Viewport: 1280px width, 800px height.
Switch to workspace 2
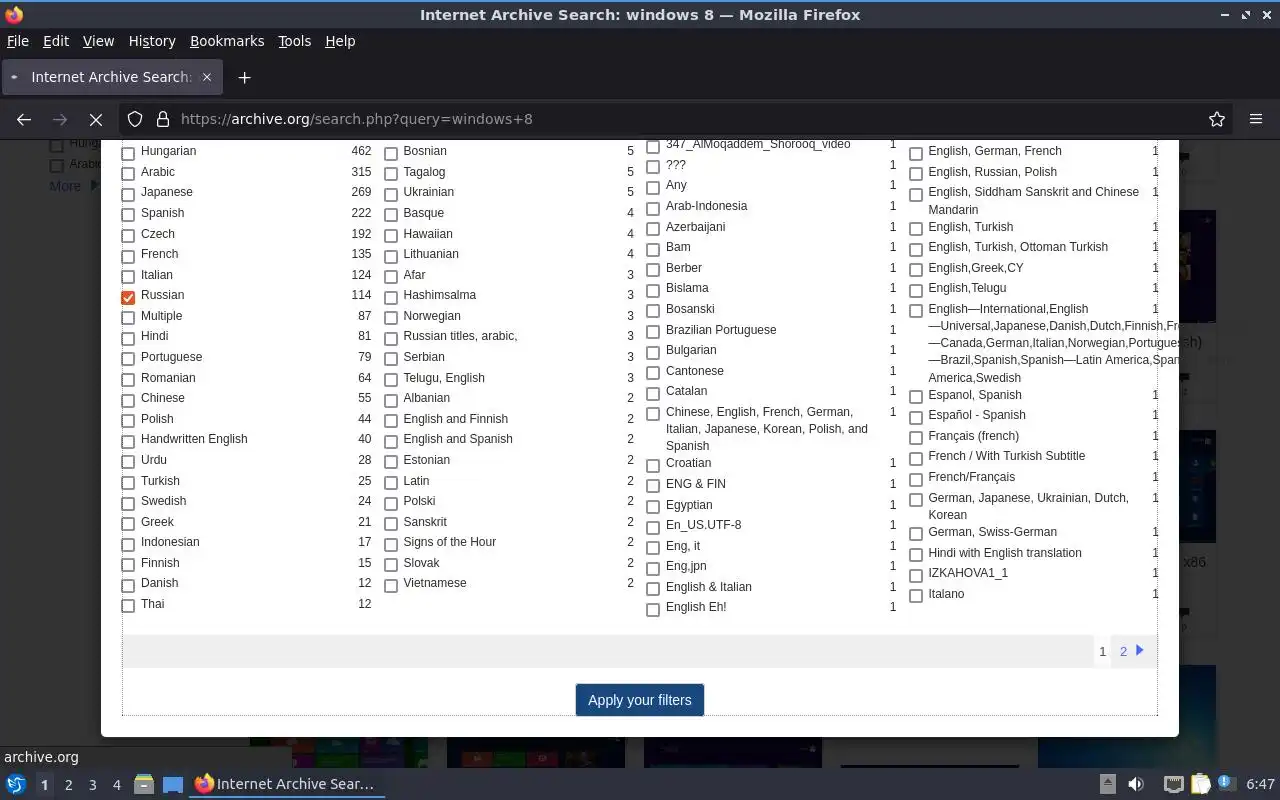coord(68,785)
